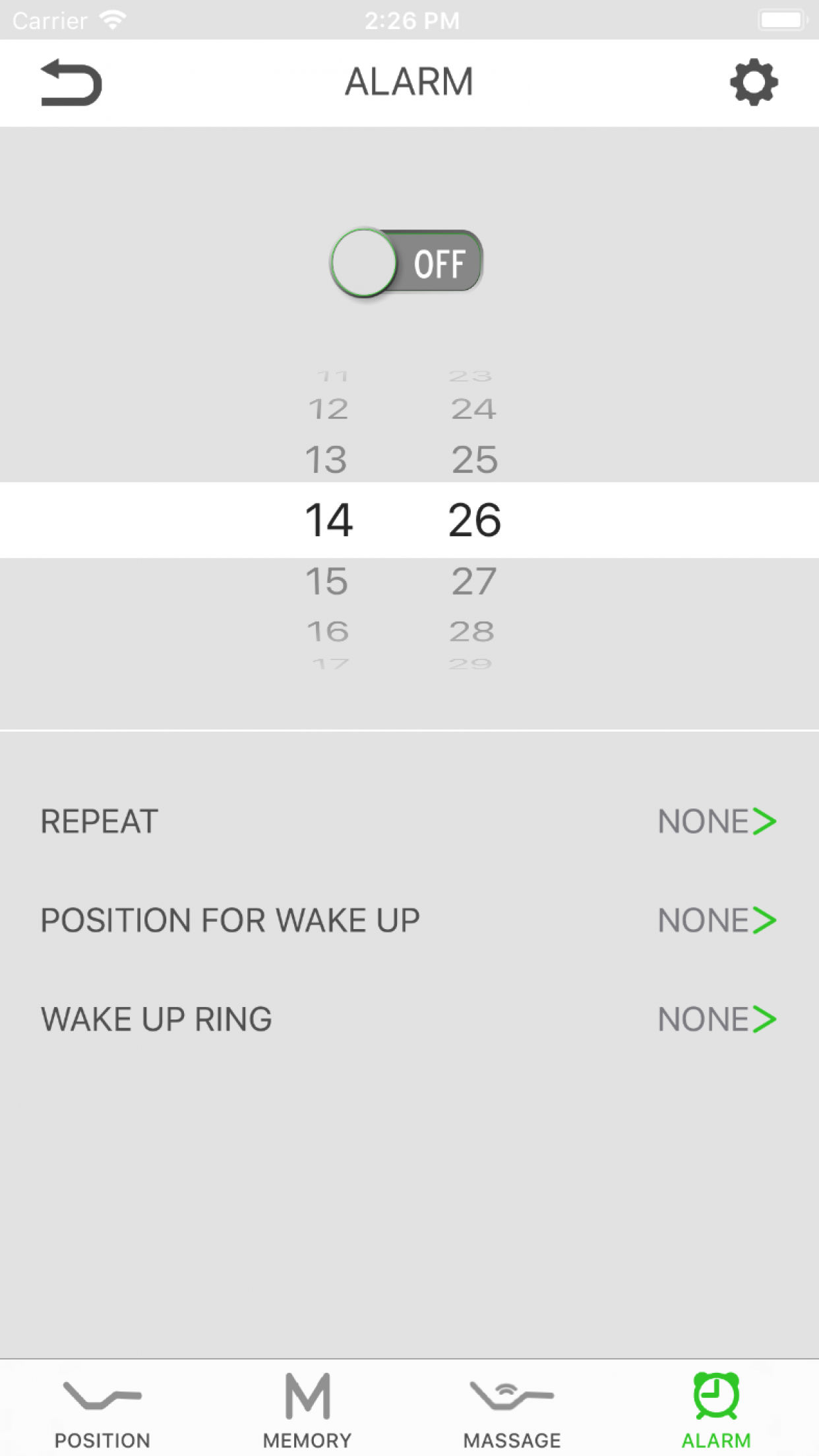Switch to the MASSAGE tab label

[512, 1440]
